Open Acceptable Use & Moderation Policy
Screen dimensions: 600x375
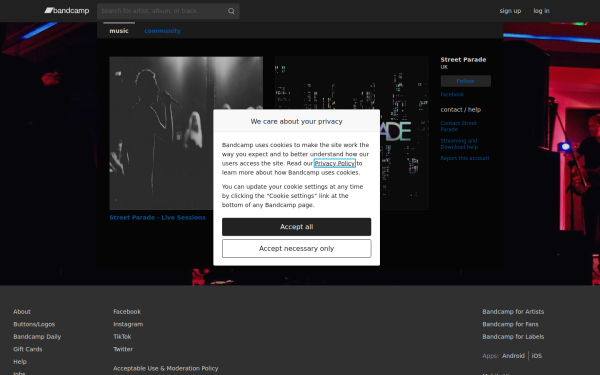coord(166,368)
